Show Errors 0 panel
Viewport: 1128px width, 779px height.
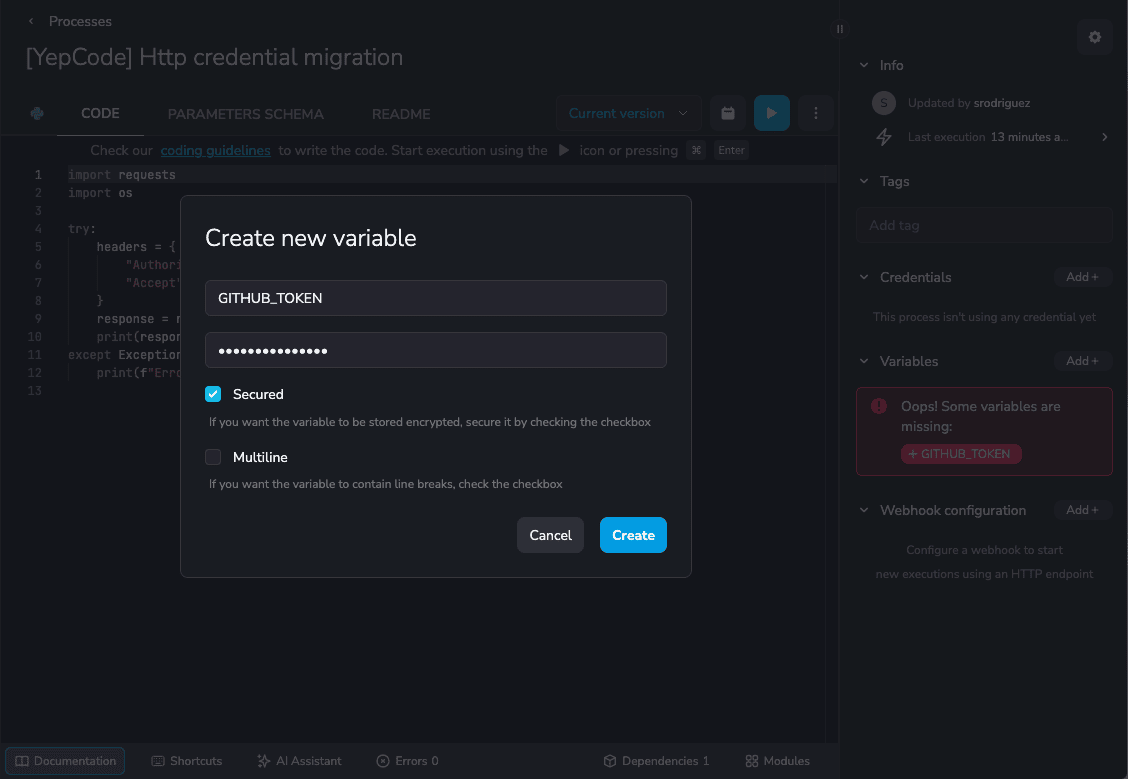pos(407,761)
